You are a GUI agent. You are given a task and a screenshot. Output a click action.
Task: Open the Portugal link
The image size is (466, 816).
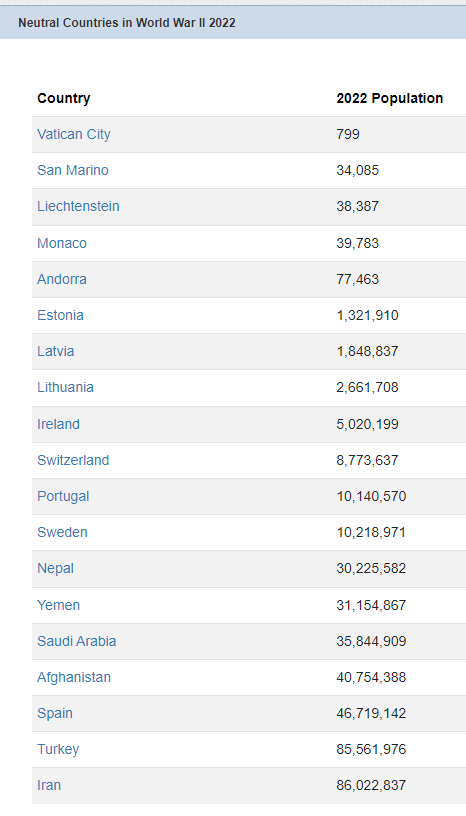pos(63,496)
